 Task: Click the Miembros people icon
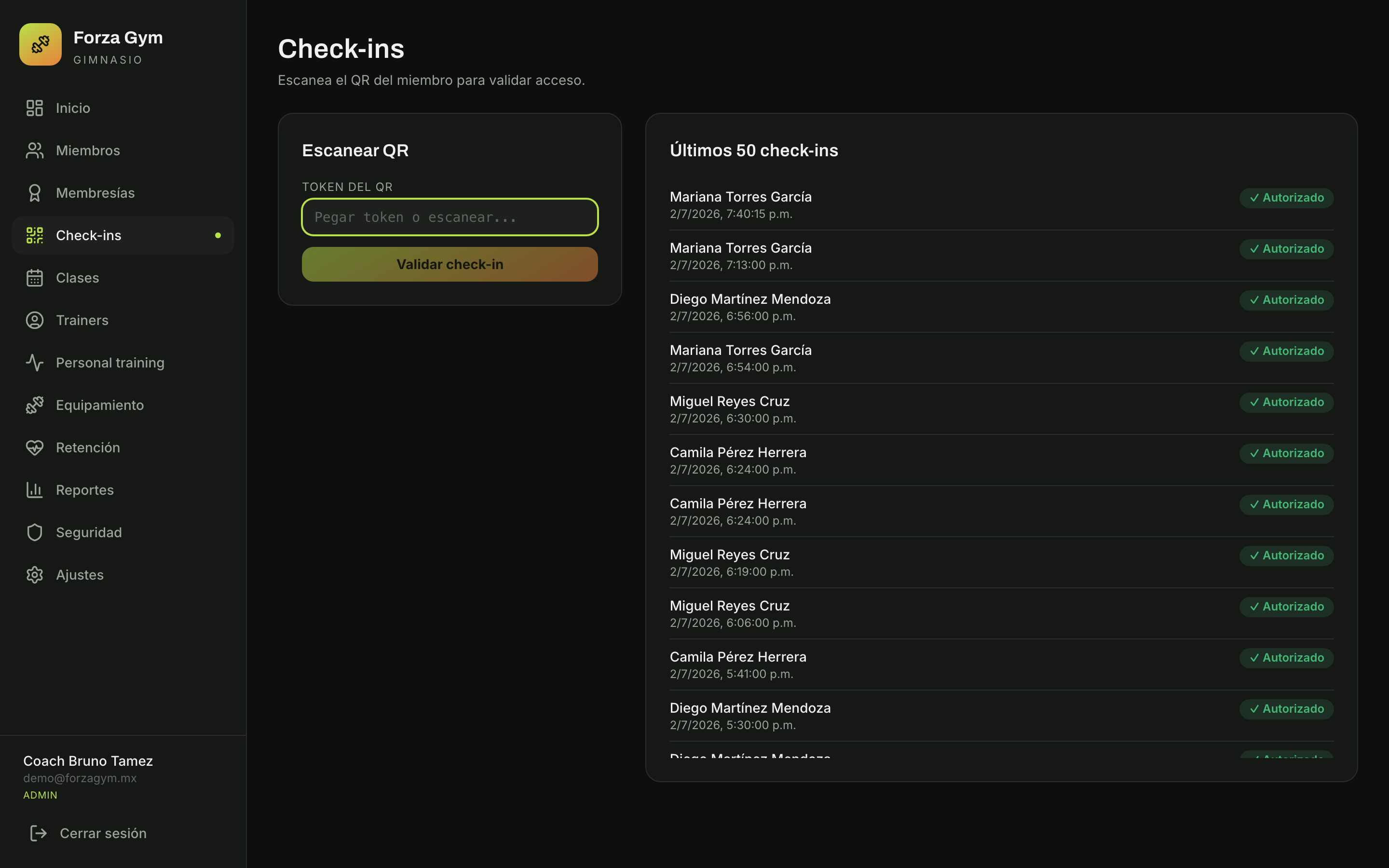(34, 150)
